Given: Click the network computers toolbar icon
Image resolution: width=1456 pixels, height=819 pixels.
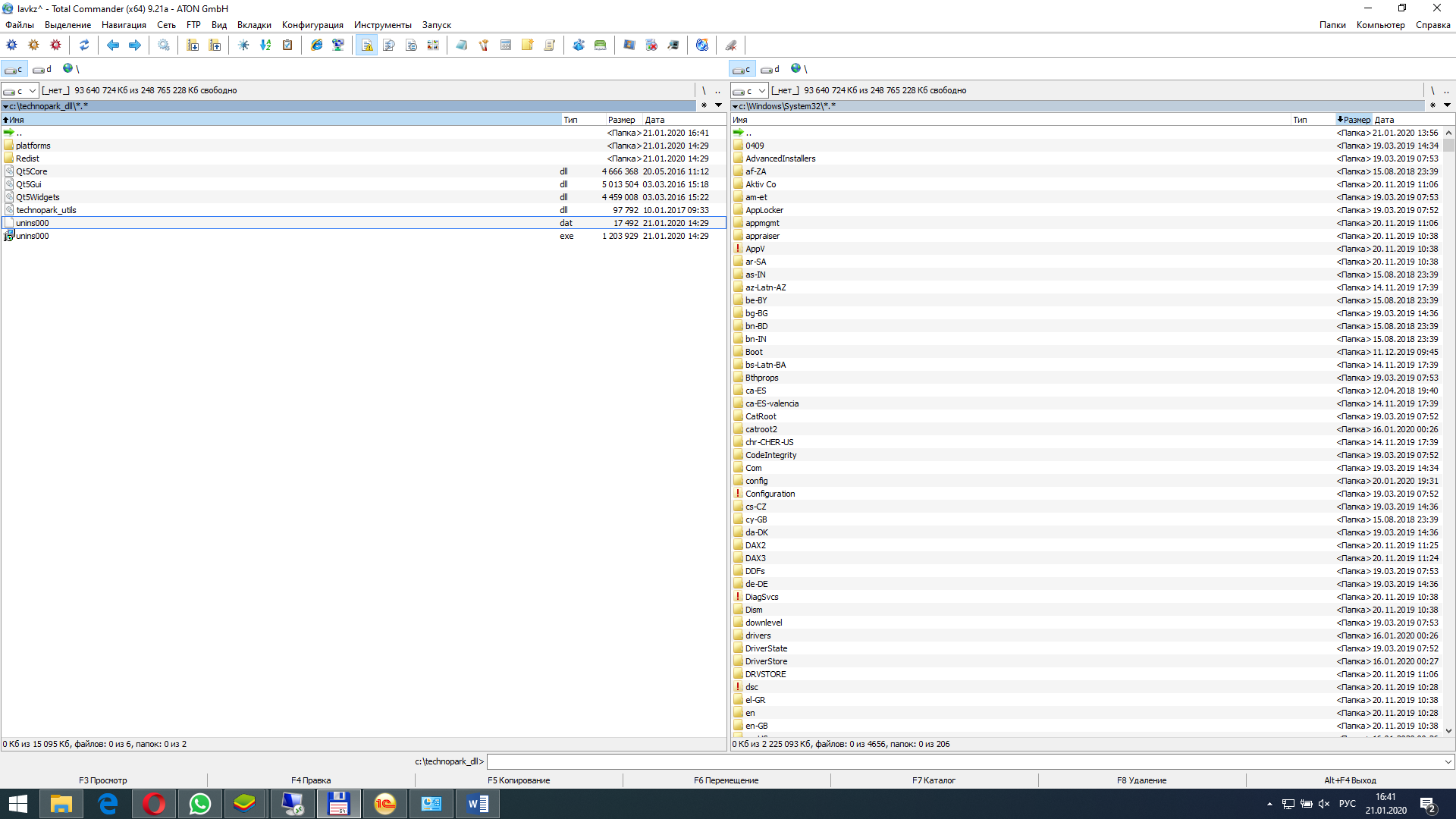Looking at the screenshot, I should 338,45.
